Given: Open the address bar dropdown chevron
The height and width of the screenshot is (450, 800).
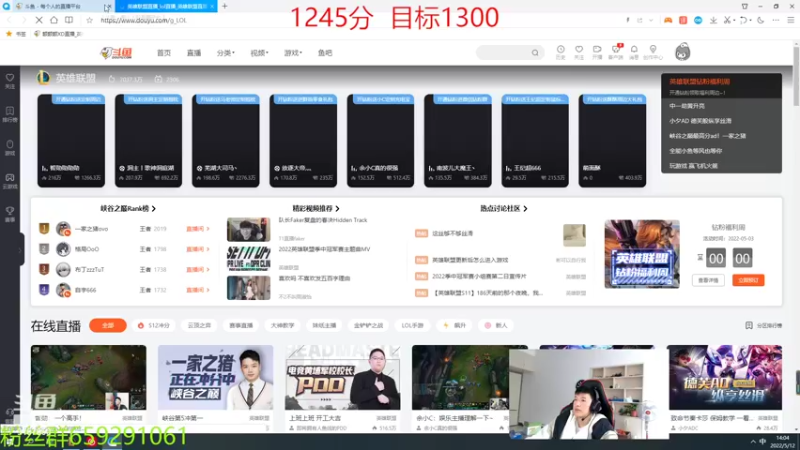Looking at the screenshot, I should [651, 20].
